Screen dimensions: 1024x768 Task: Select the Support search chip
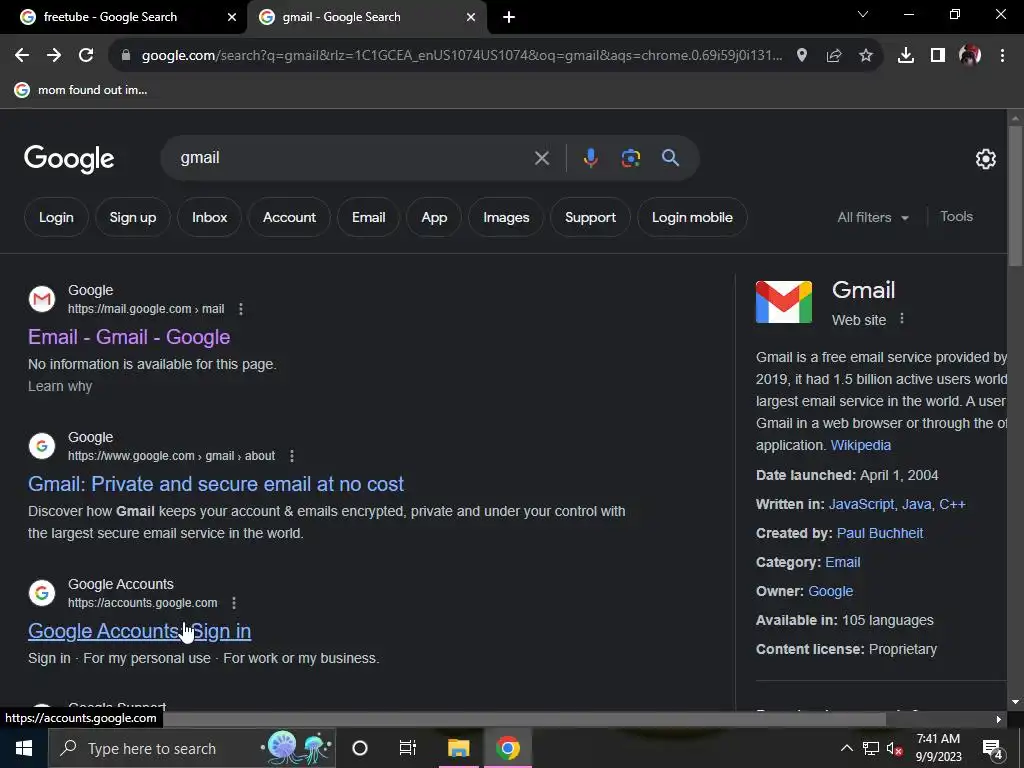coord(590,217)
